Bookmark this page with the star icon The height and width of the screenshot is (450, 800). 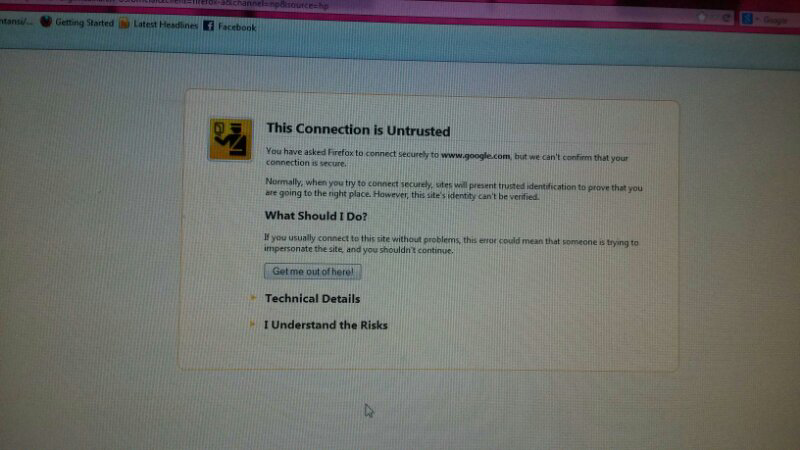tap(702, 17)
